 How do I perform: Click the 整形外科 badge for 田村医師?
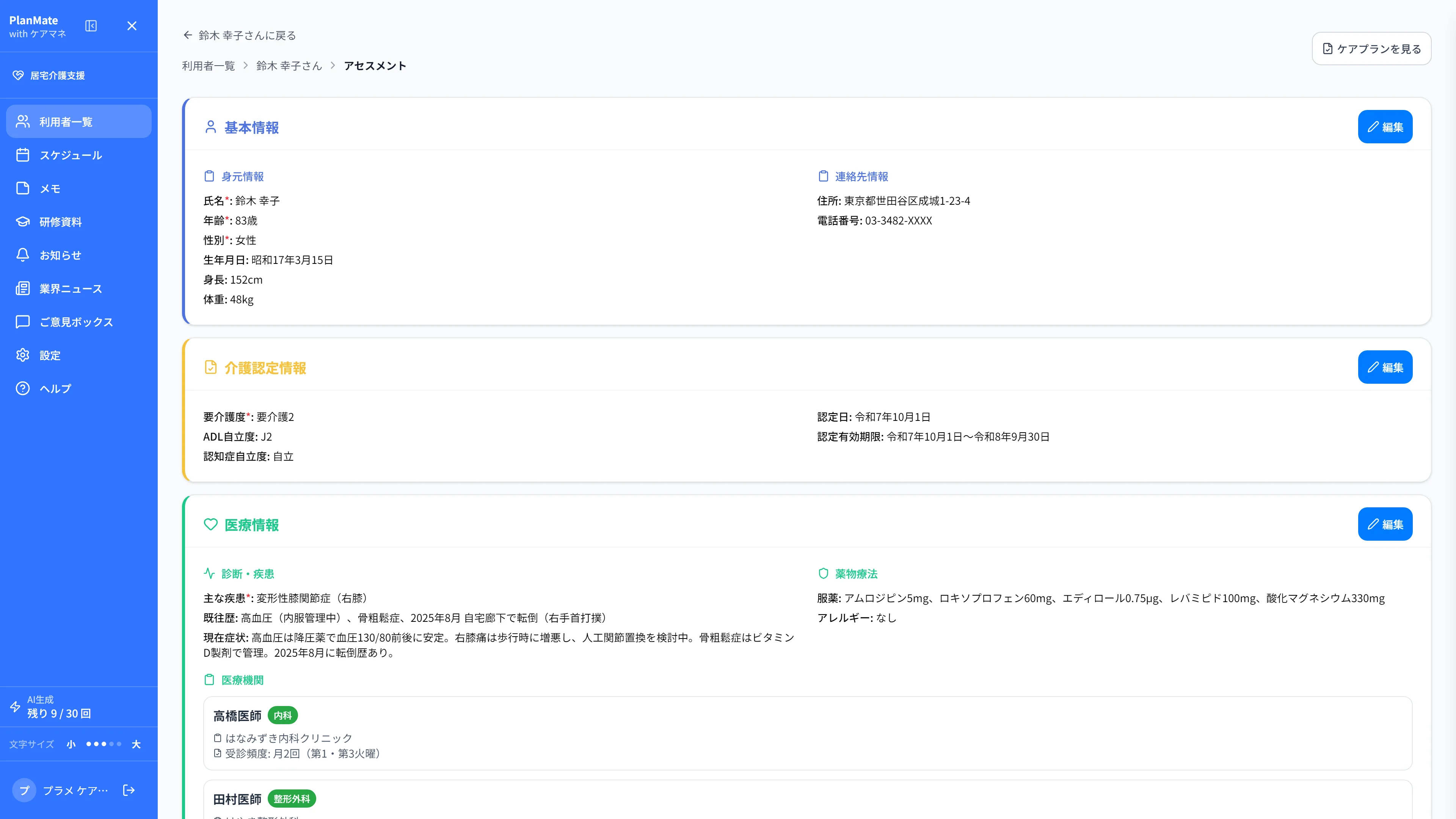(292, 799)
